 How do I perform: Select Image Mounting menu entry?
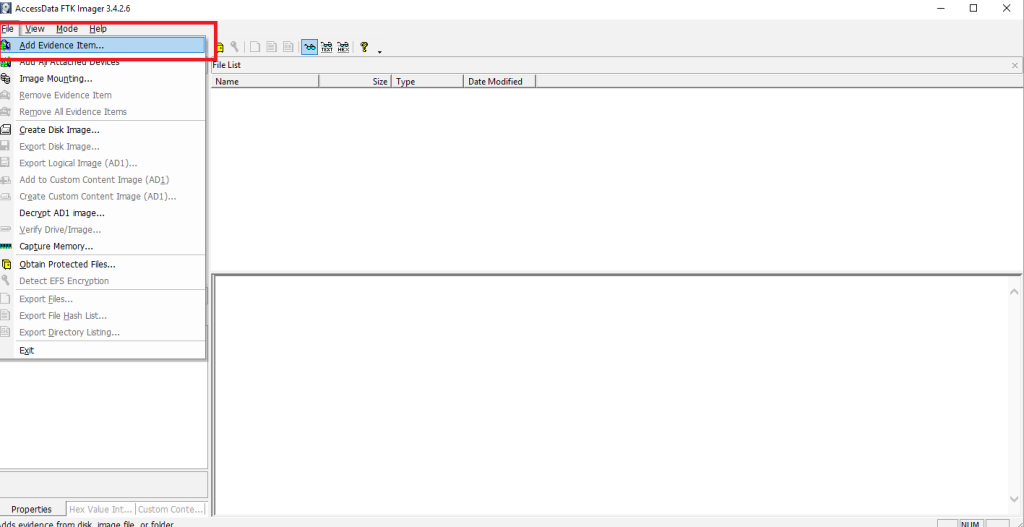pos(103,78)
